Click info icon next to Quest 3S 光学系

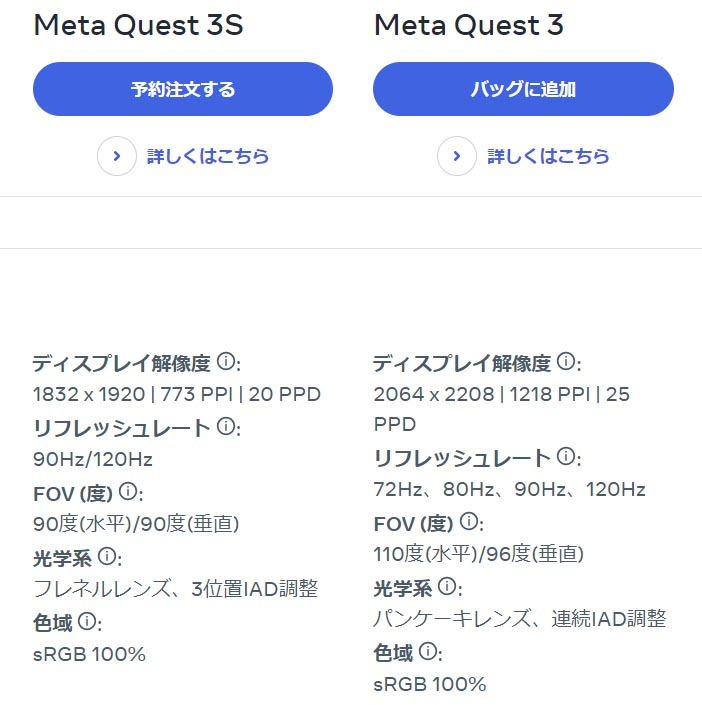pos(106,556)
